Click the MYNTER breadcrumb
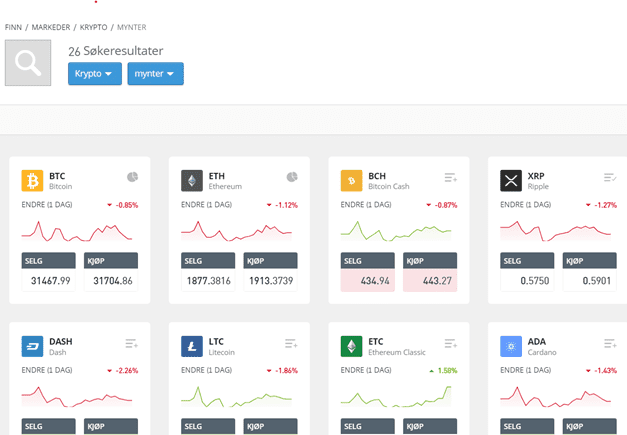The image size is (627, 435). [132, 27]
